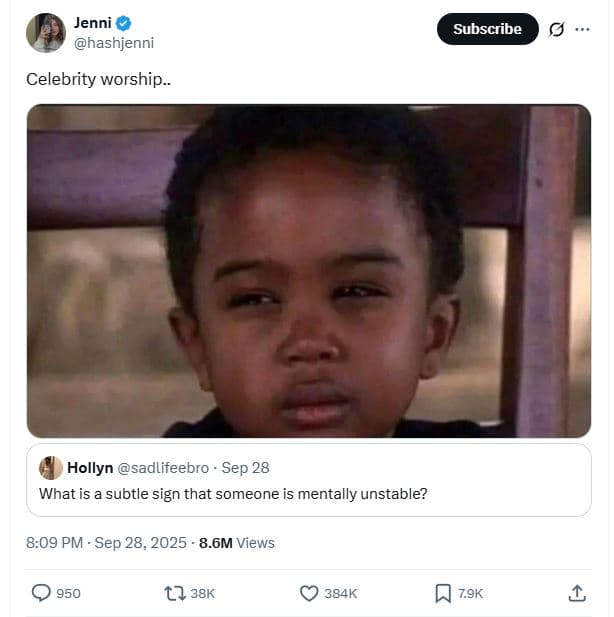Click the blue verified badge
The width and height of the screenshot is (614, 617).
coord(124,23)
